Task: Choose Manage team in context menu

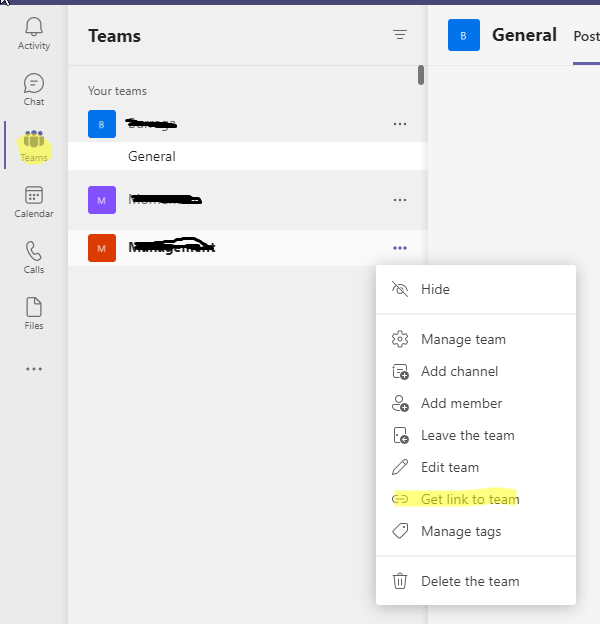Action: 476,339
